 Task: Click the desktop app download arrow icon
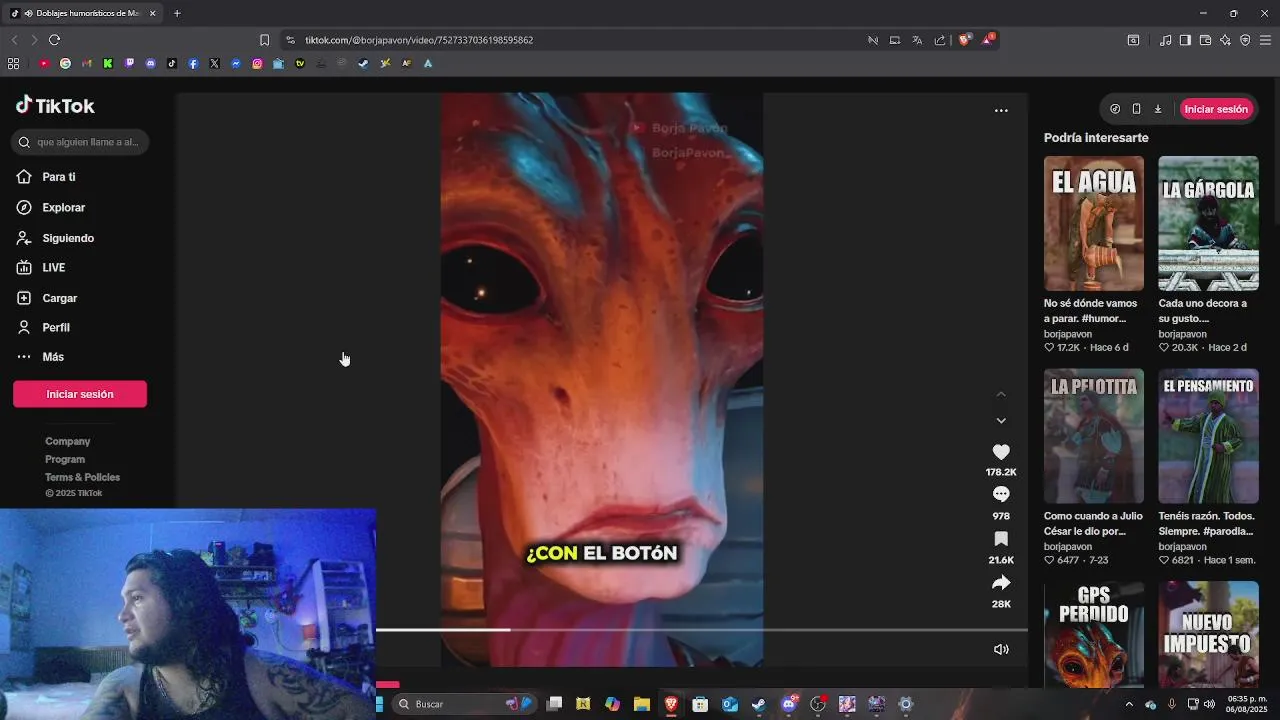click(x=1158, y=109)
